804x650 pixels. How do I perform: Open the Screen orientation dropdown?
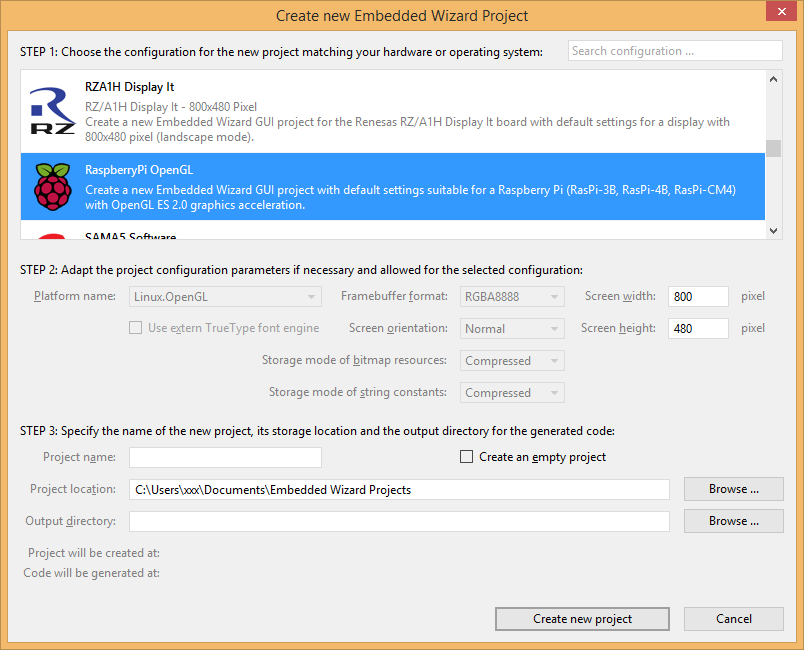513,329
